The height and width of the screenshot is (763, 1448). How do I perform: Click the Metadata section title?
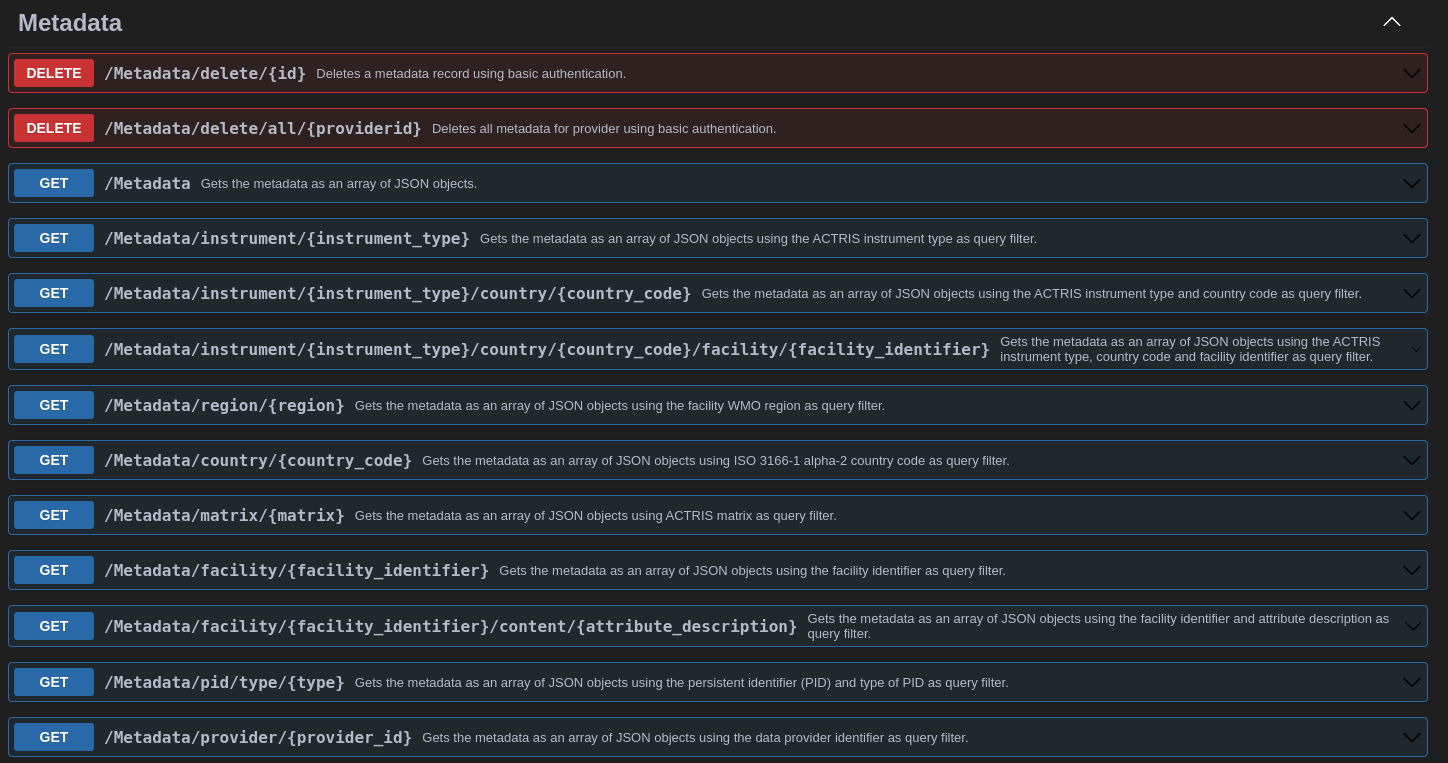click(x=70, y=23)
